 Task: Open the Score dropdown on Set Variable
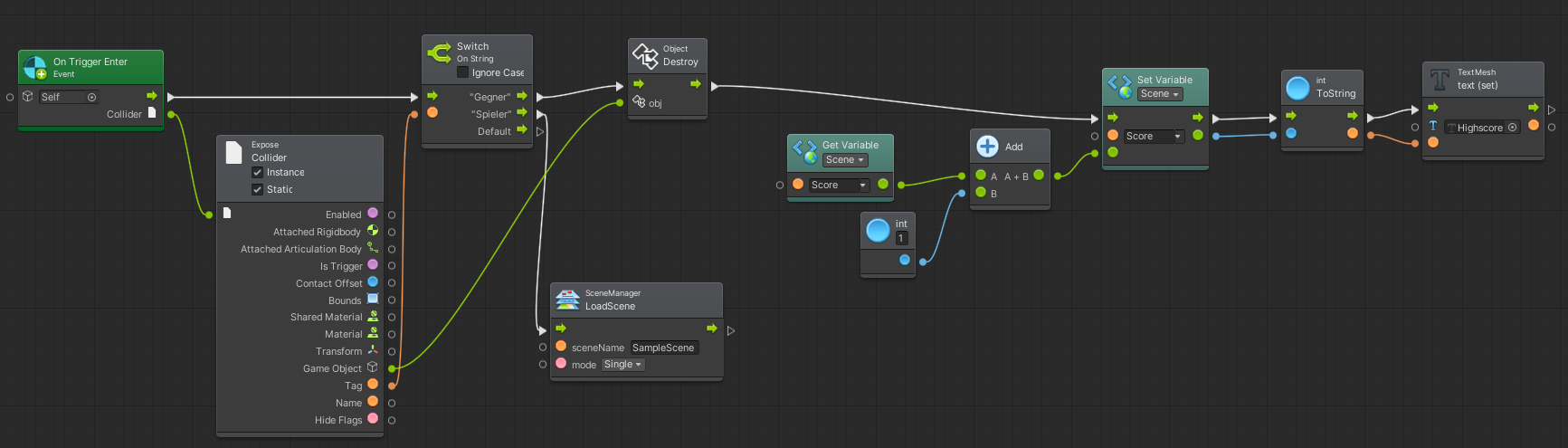(x=1154, y=137)
